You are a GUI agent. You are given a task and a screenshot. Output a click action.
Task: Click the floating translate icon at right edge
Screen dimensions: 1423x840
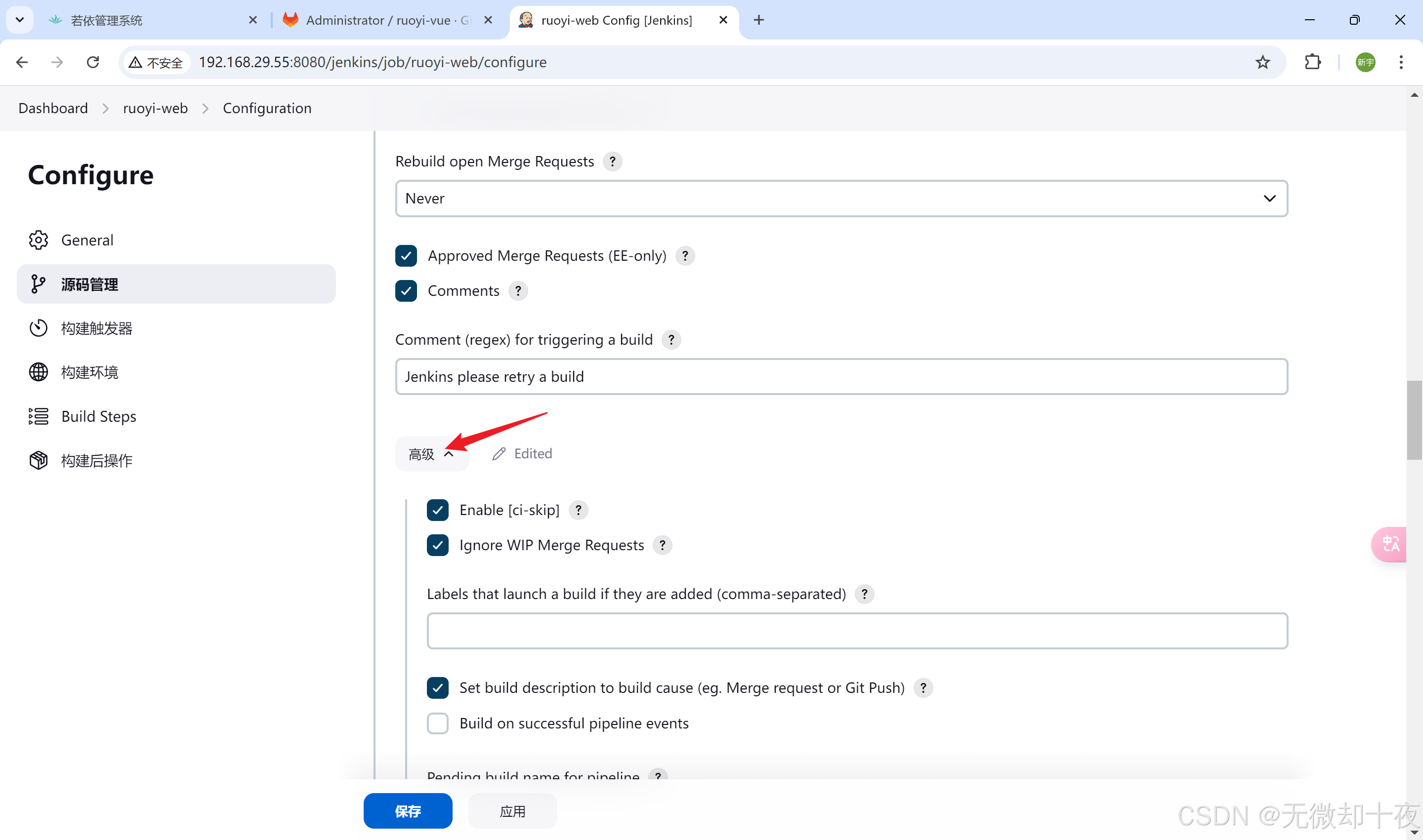point(1390,544)
